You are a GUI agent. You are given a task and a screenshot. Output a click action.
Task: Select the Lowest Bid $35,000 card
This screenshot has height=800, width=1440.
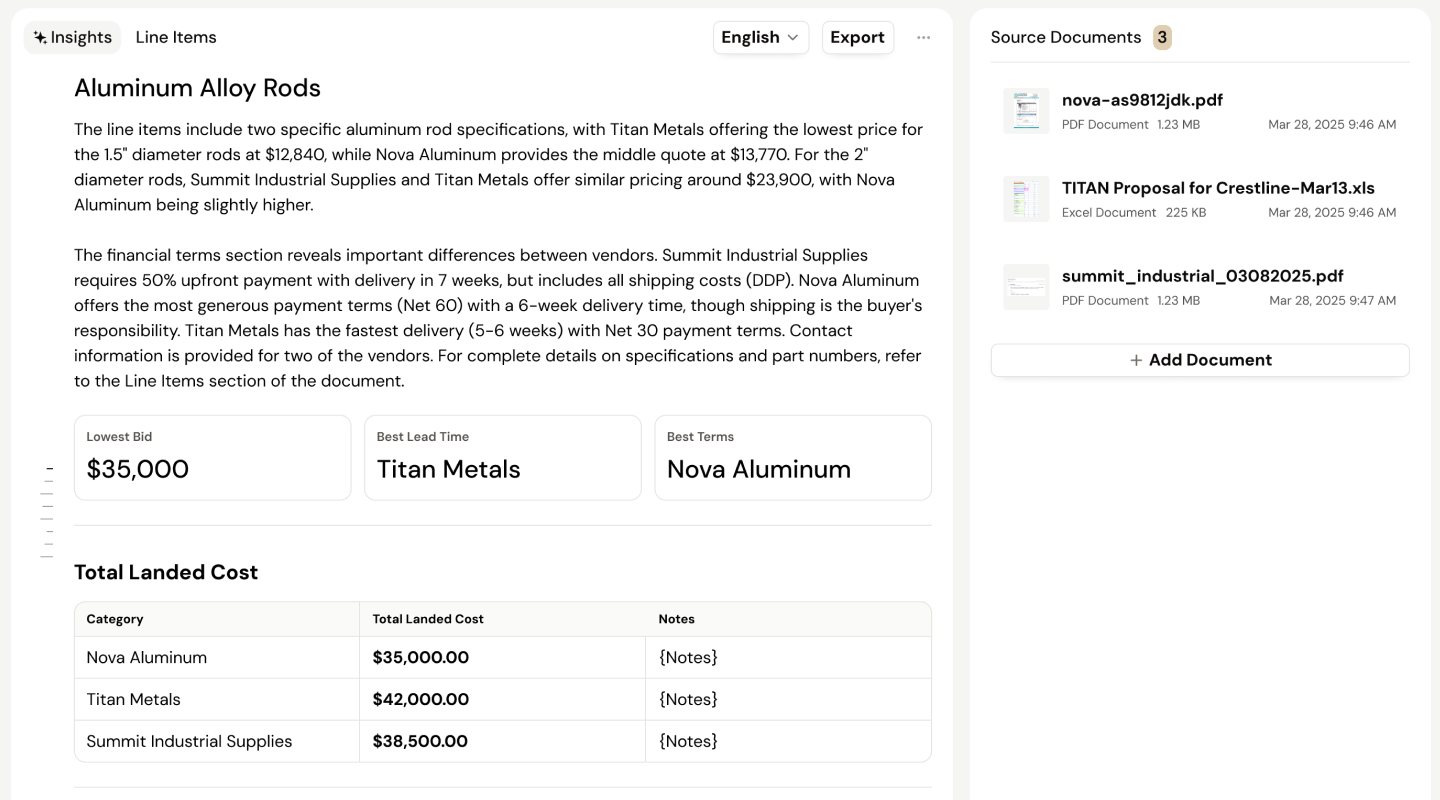click(x=212, y=458)
